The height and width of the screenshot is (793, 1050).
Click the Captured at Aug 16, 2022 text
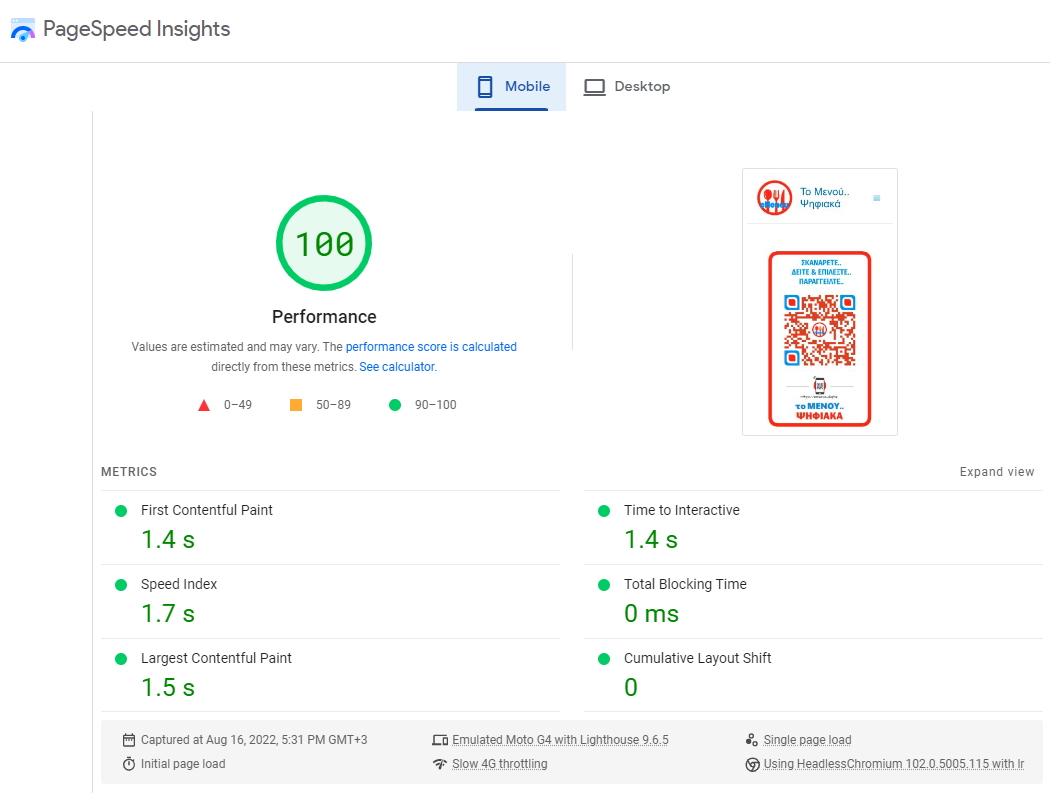[254, 740]
